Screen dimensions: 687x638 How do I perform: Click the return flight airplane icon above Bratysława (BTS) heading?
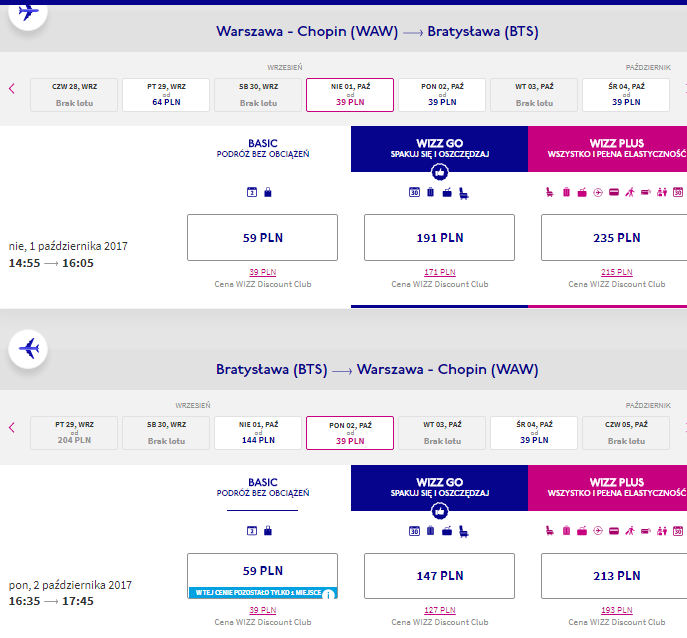pyautogui.click(x=28, y=349)
